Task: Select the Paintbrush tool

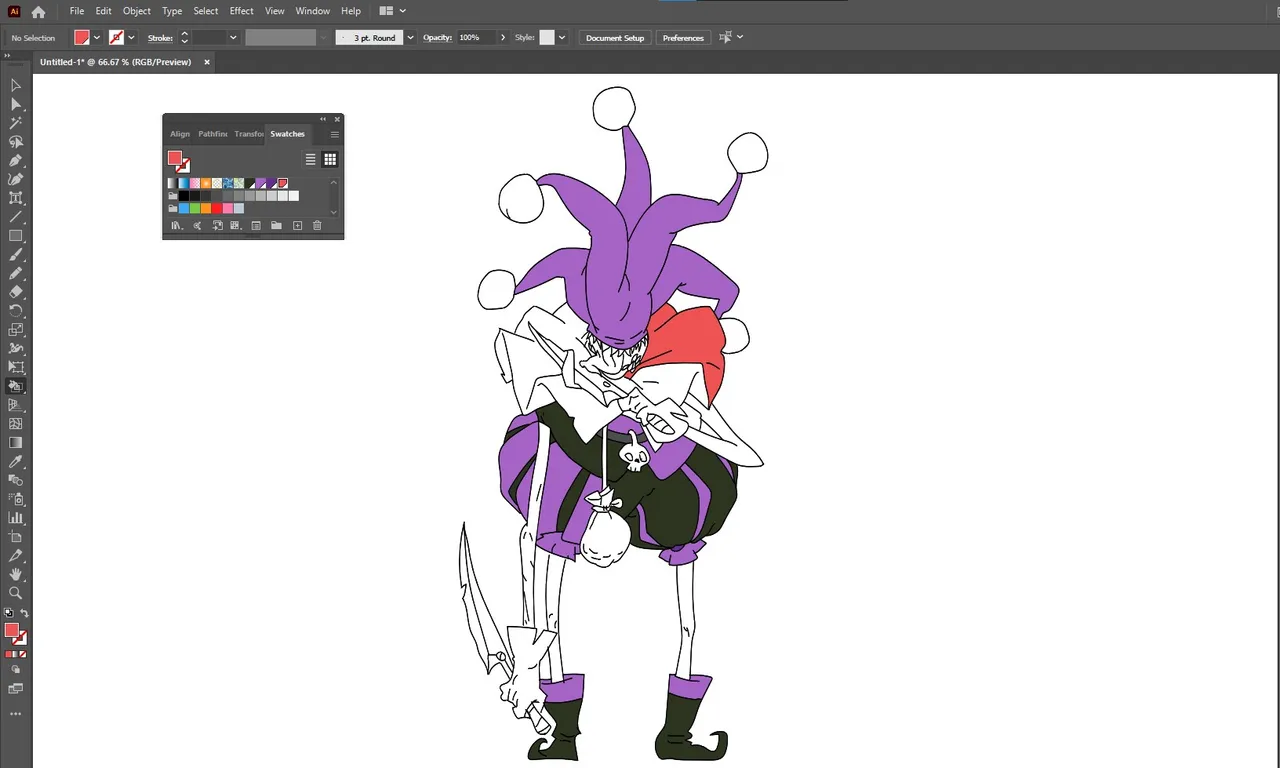Action: 15,255
